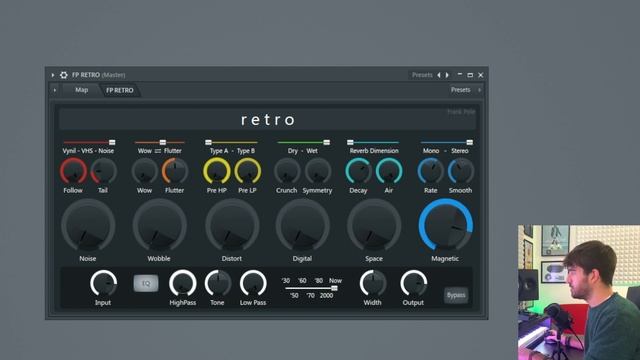Click the large Space knob
640x360 pixels.
[x=374, y=225]
